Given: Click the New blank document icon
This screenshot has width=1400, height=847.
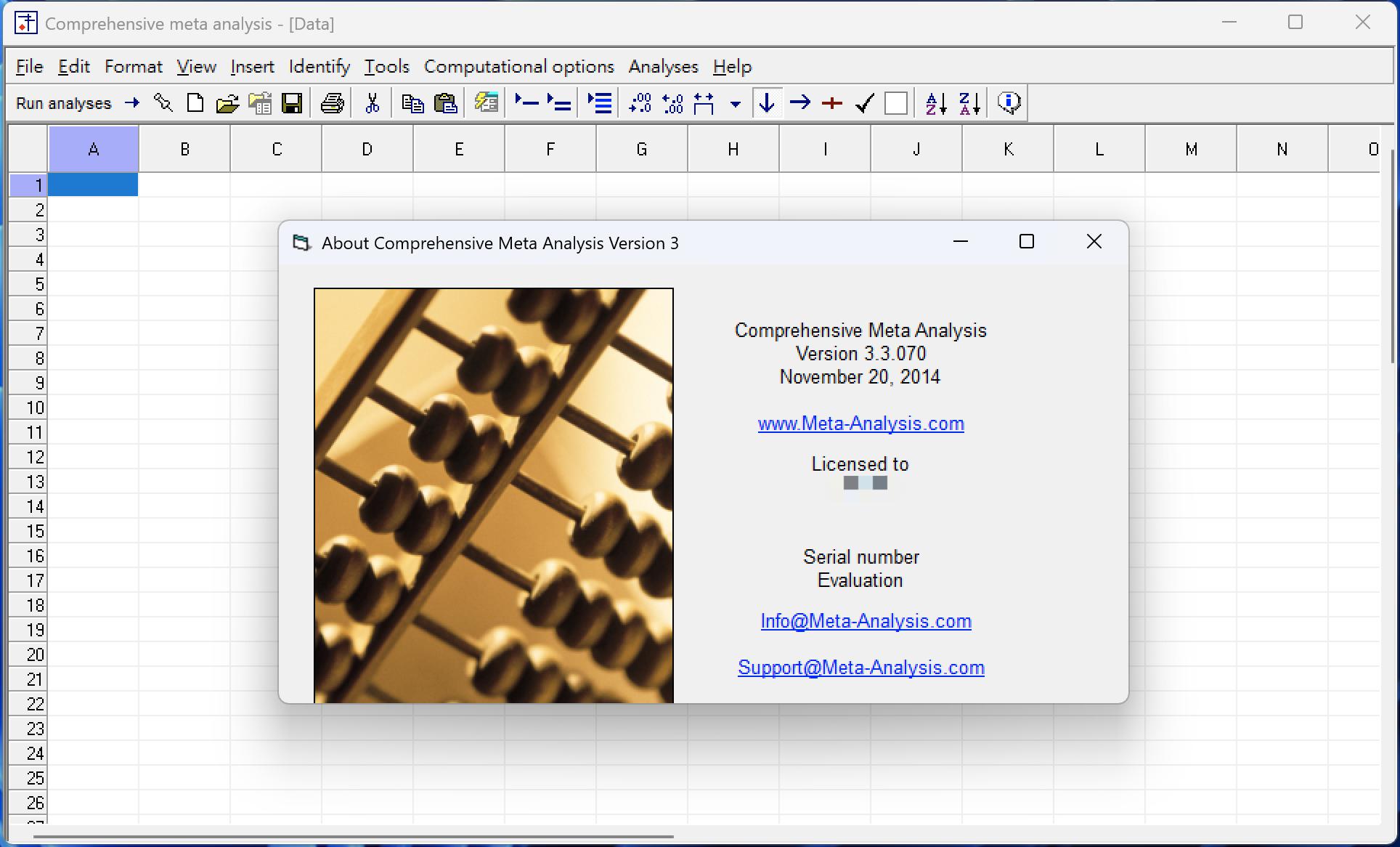Looking at the screenshot, I should click(x=195, y=103).
